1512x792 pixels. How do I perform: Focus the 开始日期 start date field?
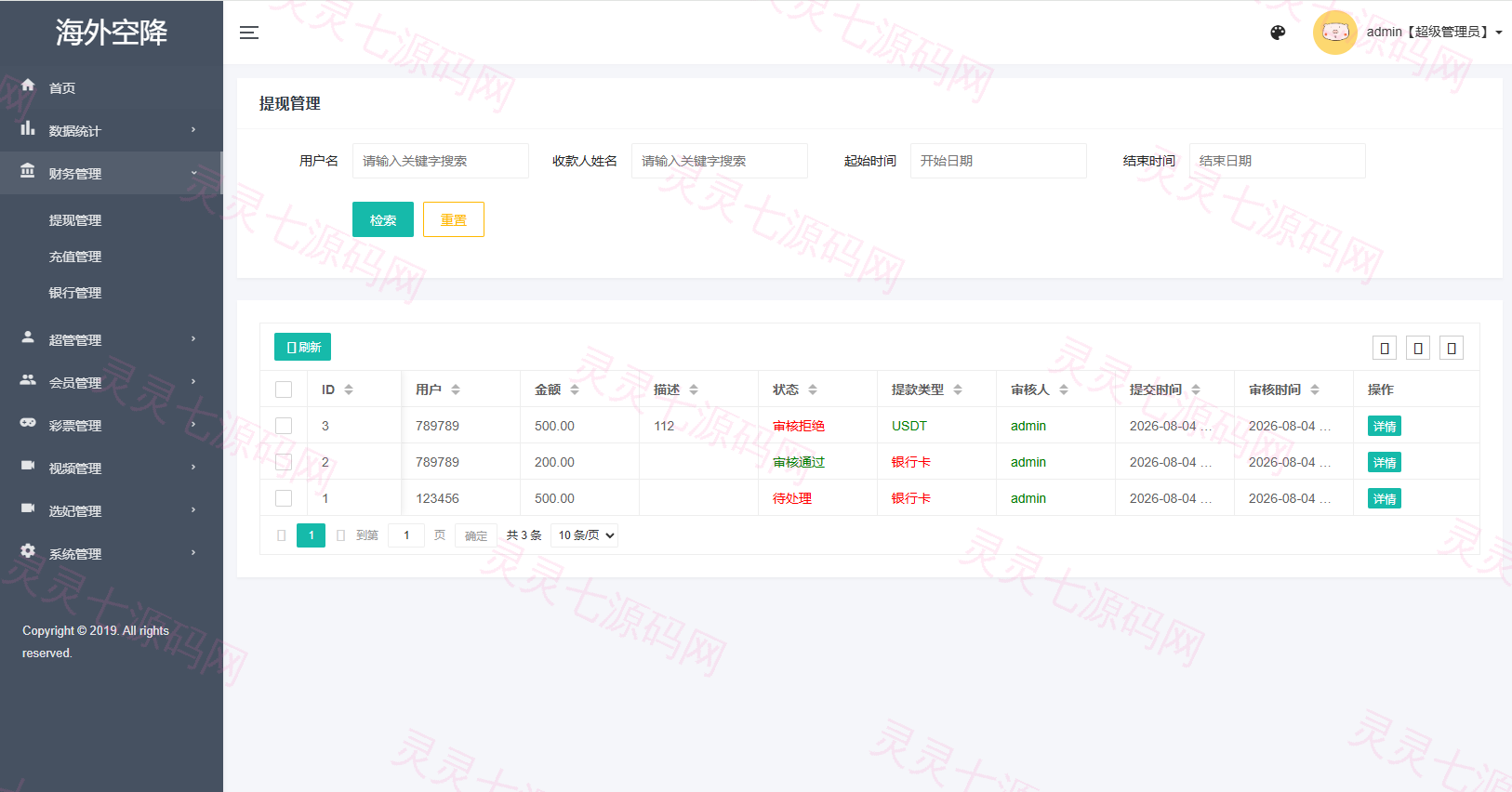998,161
